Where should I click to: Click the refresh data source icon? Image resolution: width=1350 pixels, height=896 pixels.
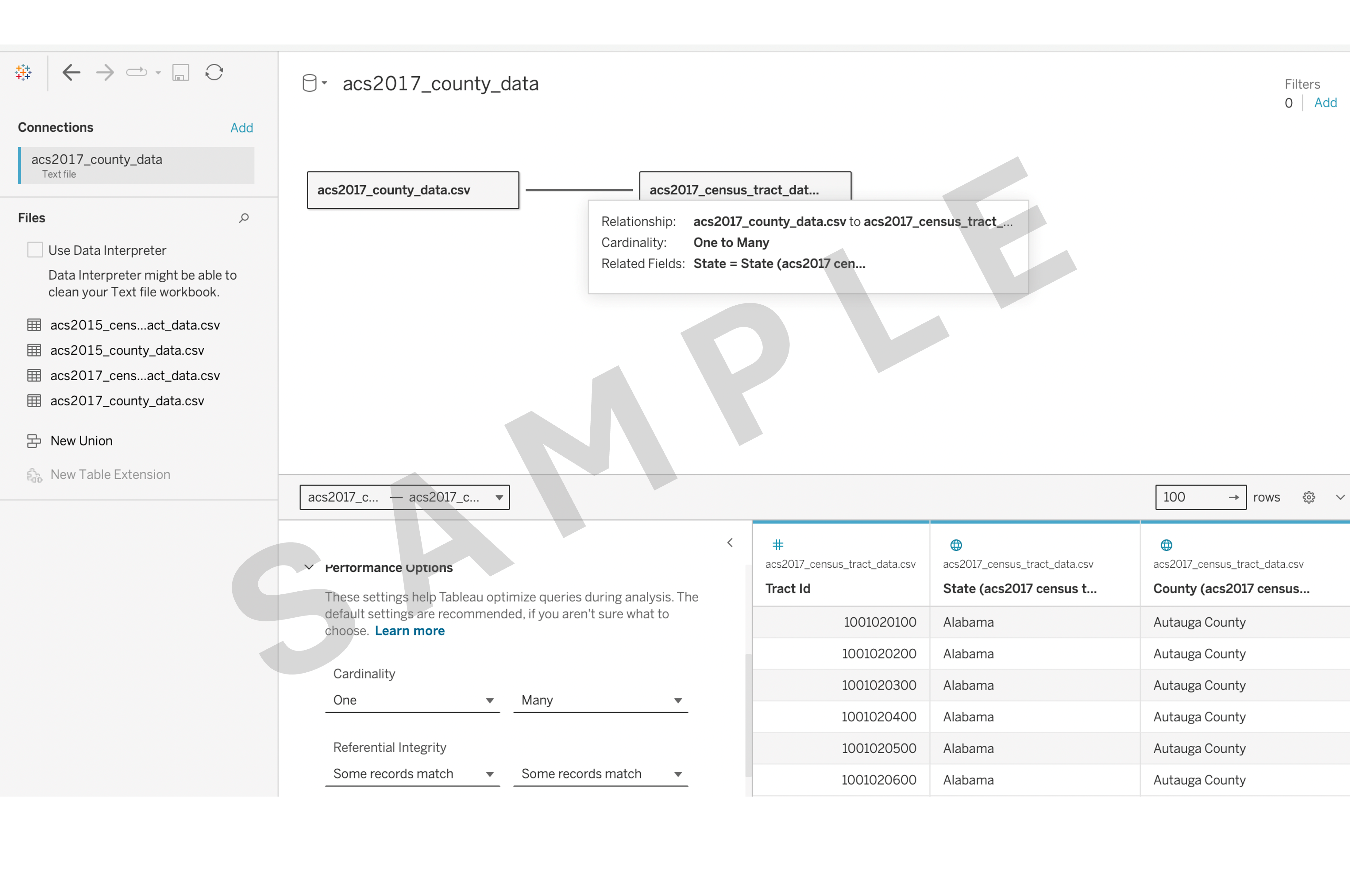pos(214,73)
